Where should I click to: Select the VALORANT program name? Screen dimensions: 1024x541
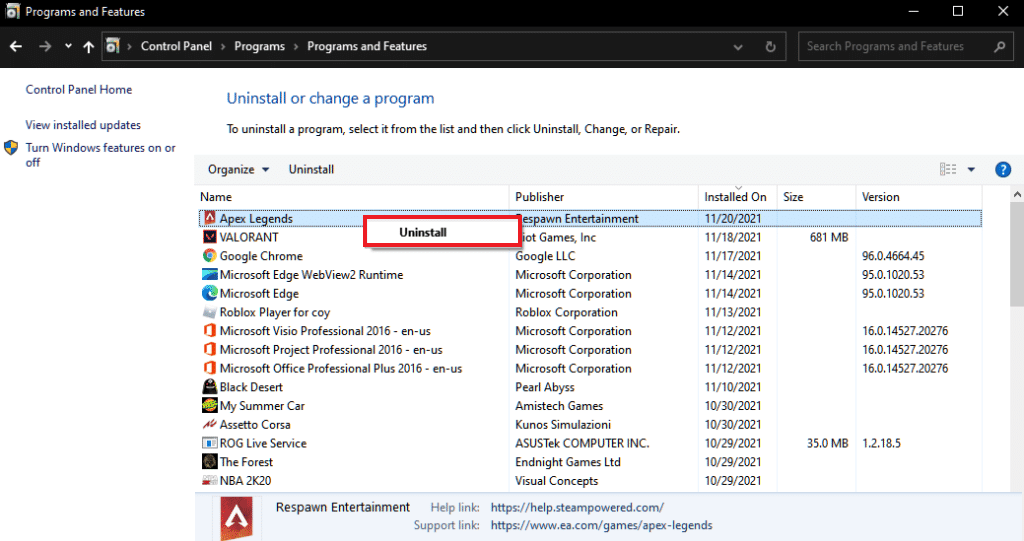click(249, 237)
